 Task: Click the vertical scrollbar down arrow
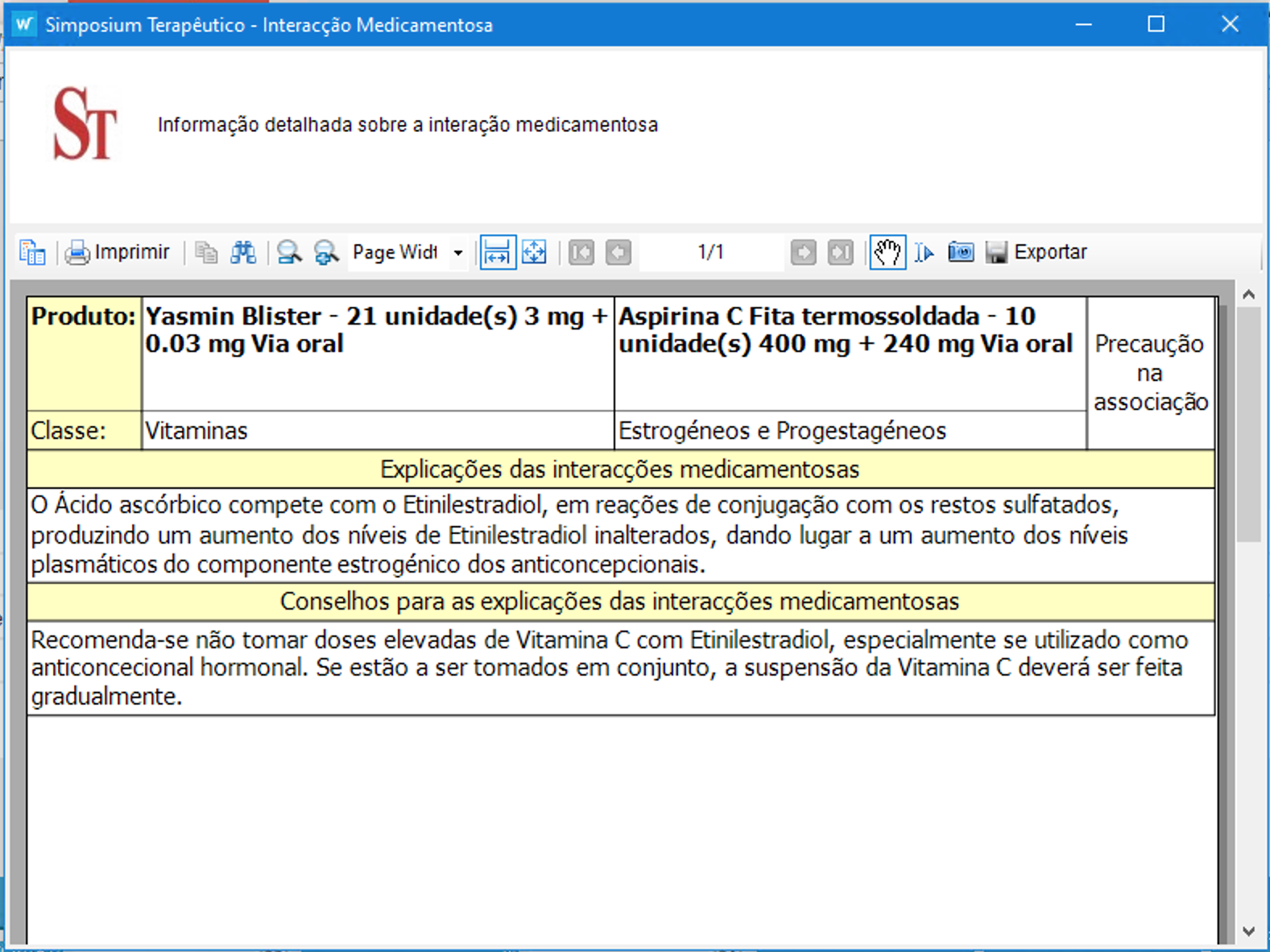[1248, 931]
